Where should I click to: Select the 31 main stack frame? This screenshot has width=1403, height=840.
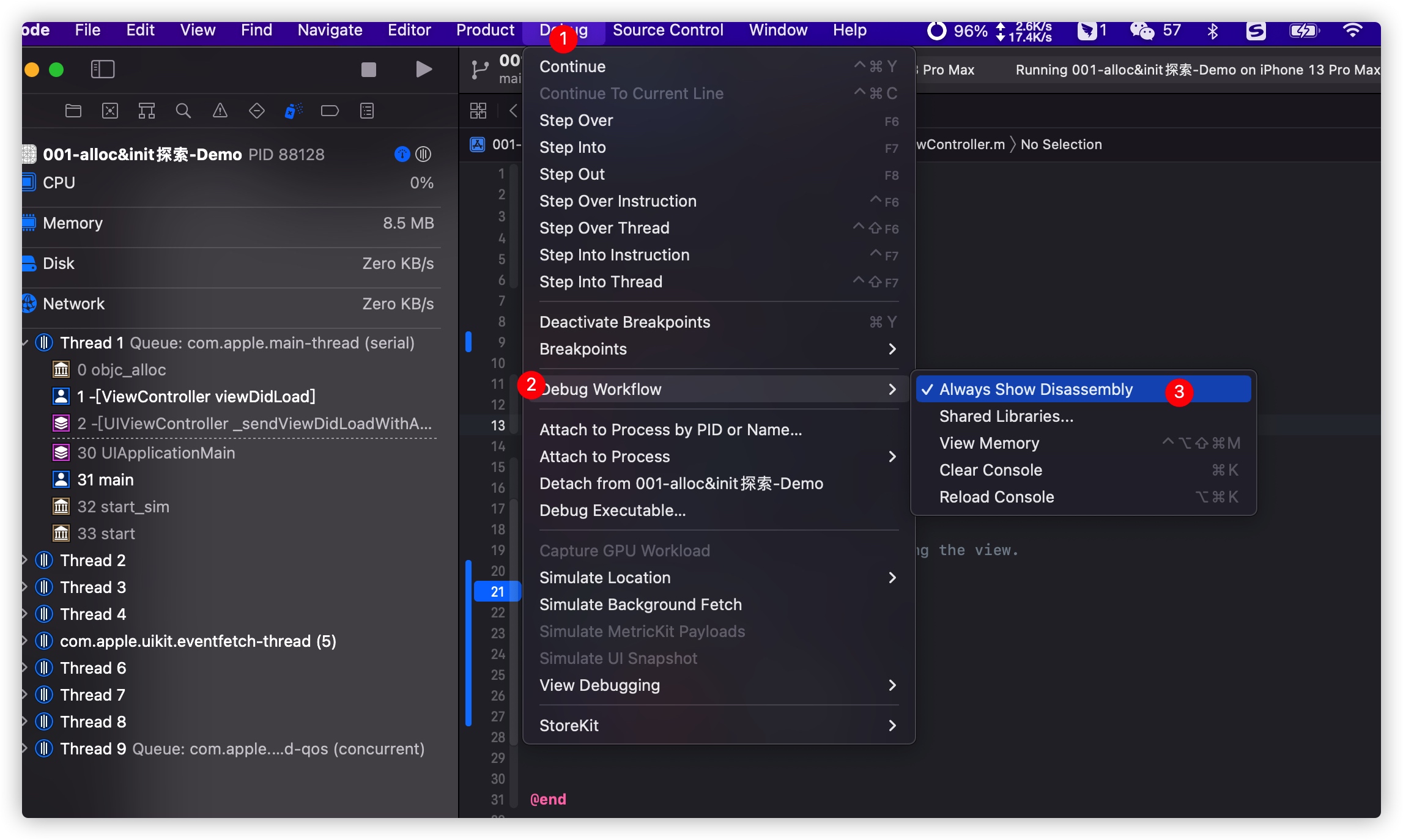pyautogui.click(x=105, y=480)
